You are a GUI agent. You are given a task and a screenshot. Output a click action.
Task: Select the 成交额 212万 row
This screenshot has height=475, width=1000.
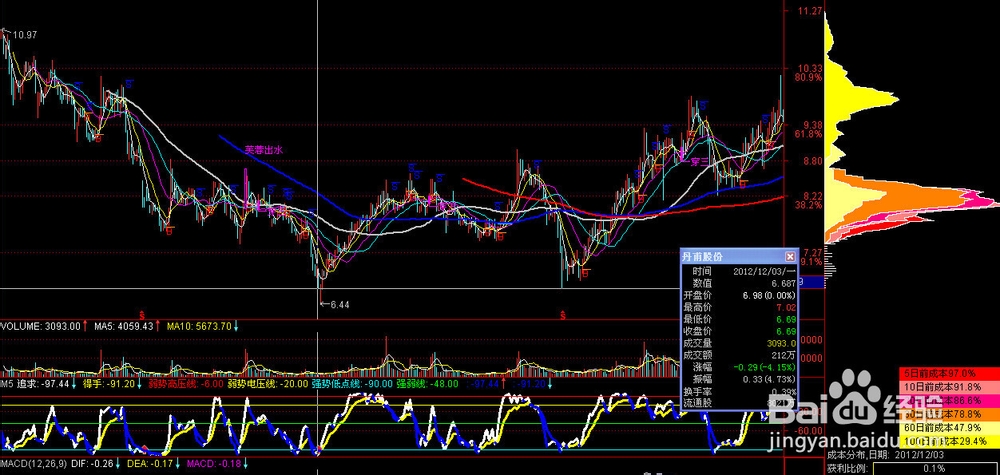[739, 355]
